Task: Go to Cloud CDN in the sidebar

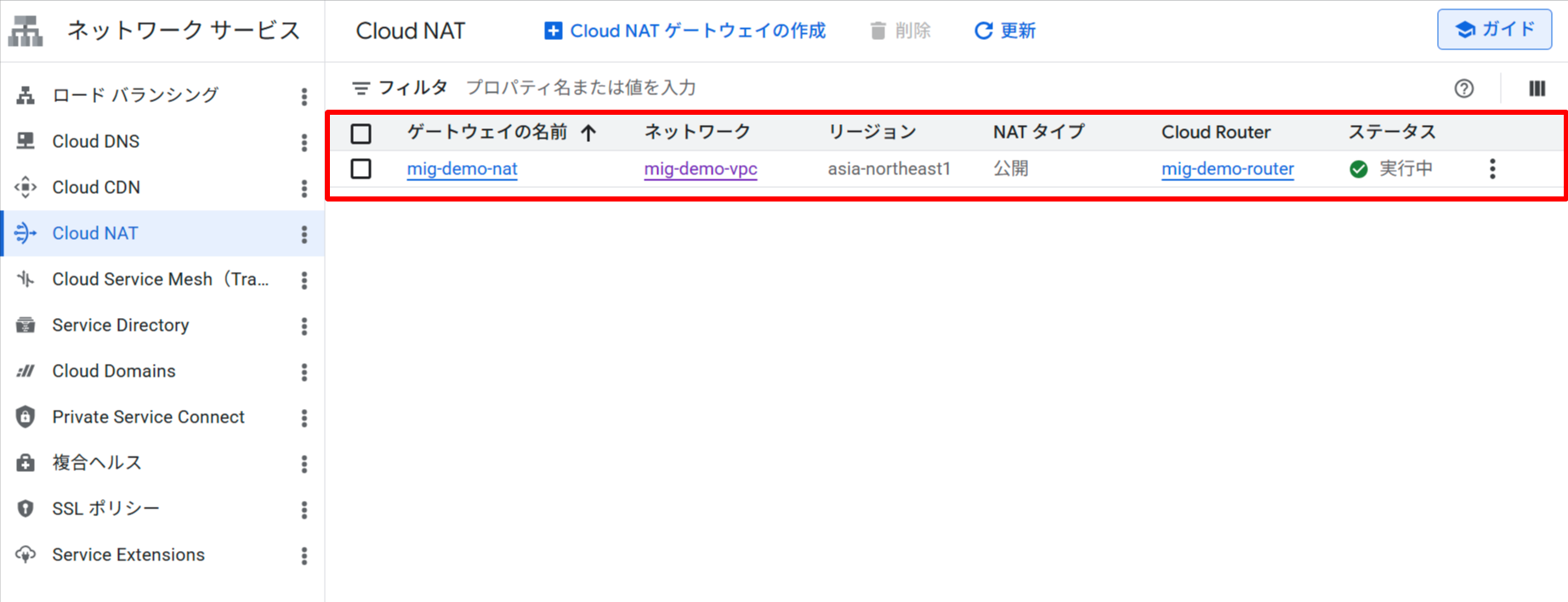Action: (x=96, y=187)
